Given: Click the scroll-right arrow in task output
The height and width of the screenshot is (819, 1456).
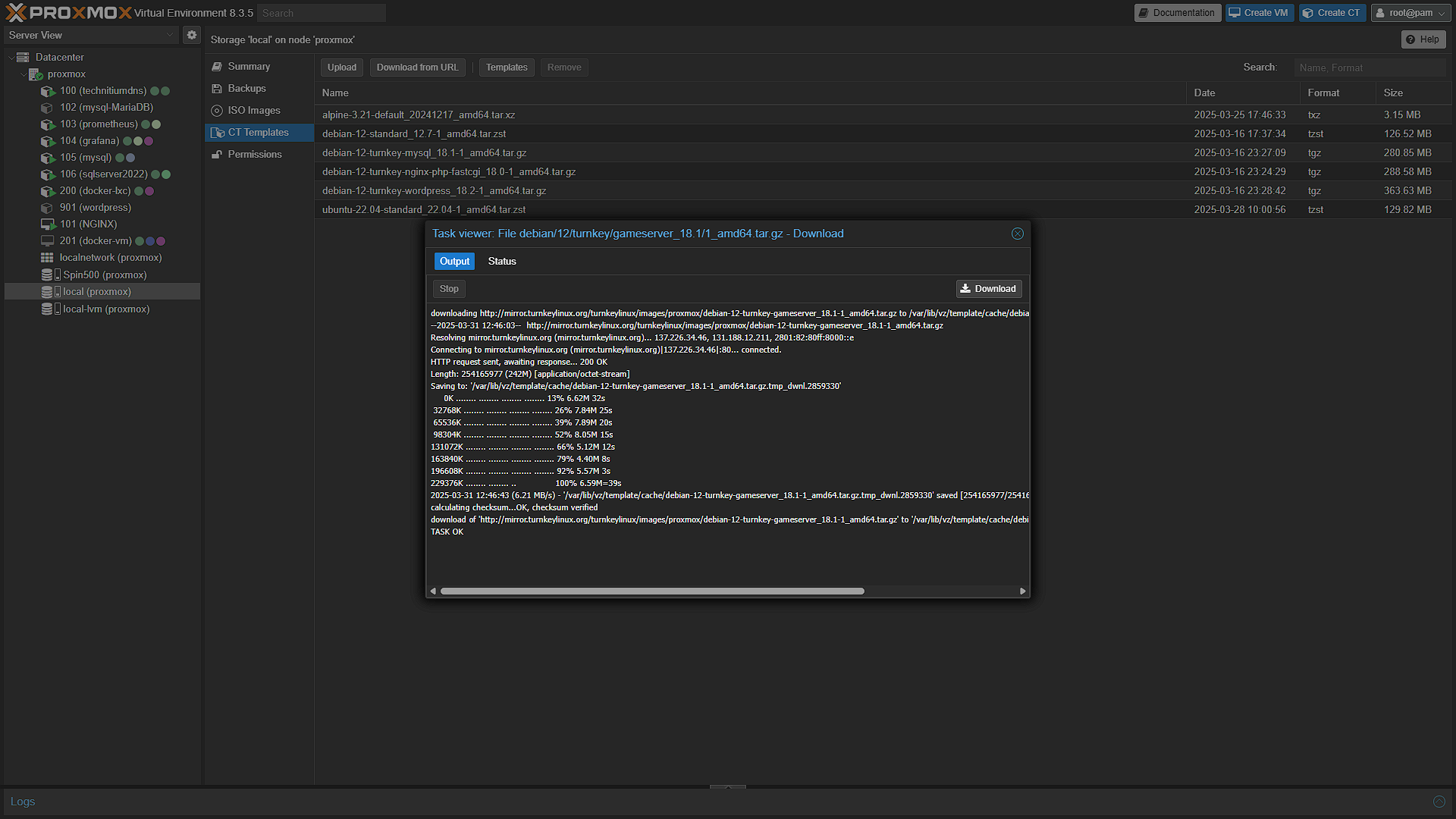Looking at the screenshot, I should [x=1022, y=591].
